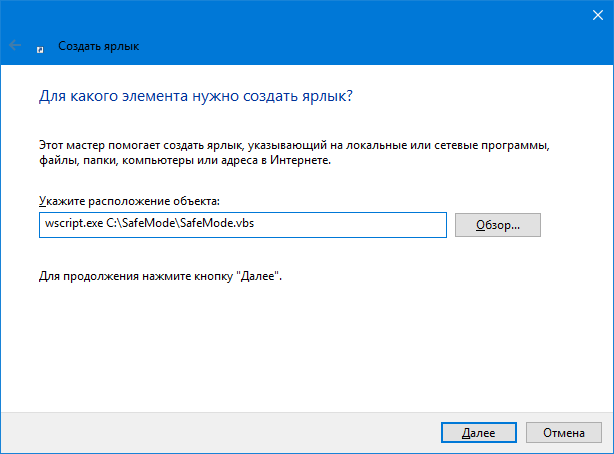Continue the wizard with the Далее button
The image size is (614, 454).
coord(479,432)
